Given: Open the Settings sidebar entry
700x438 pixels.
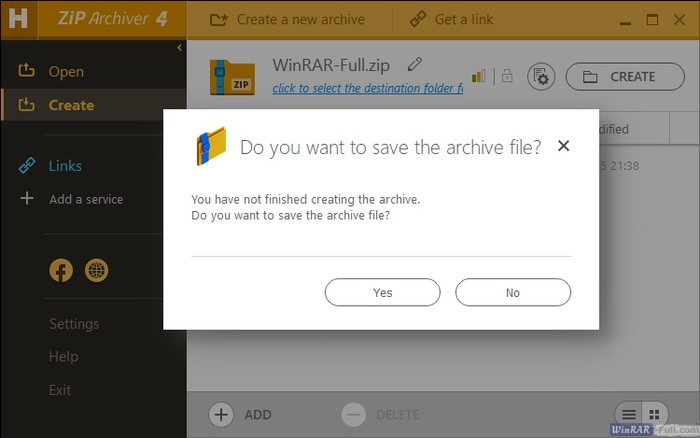Looking at the screenshot, I should tap(74, 324).
